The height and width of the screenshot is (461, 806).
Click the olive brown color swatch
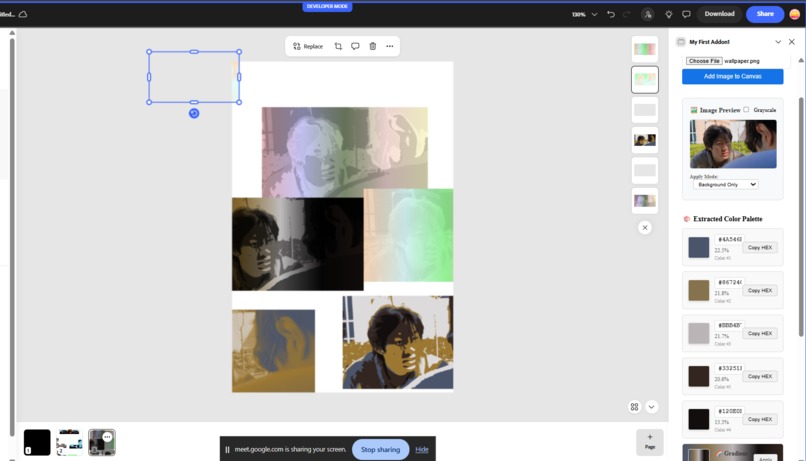pos(699,290)
